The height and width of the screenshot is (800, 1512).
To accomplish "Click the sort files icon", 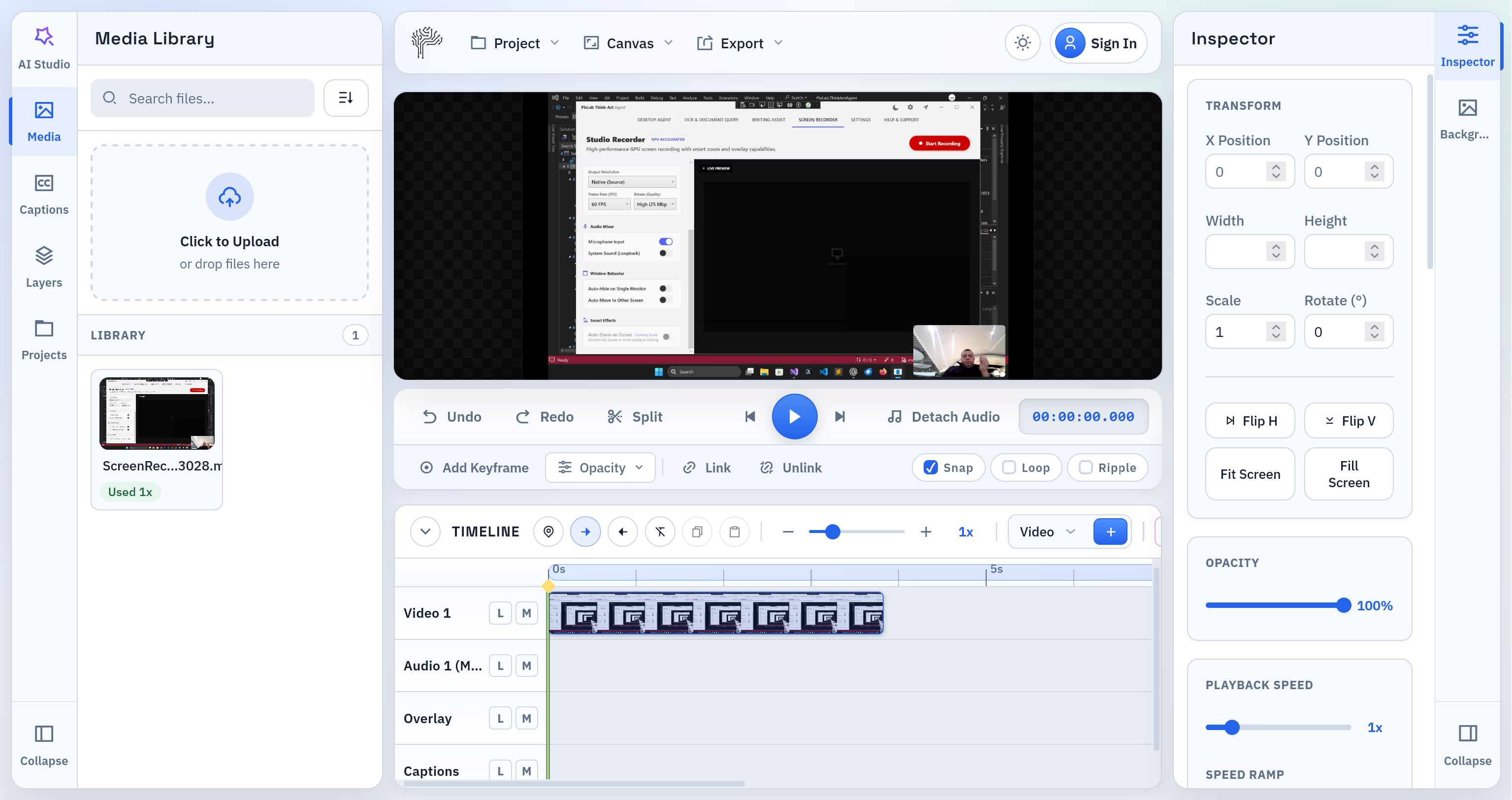I will pos(346,98).
